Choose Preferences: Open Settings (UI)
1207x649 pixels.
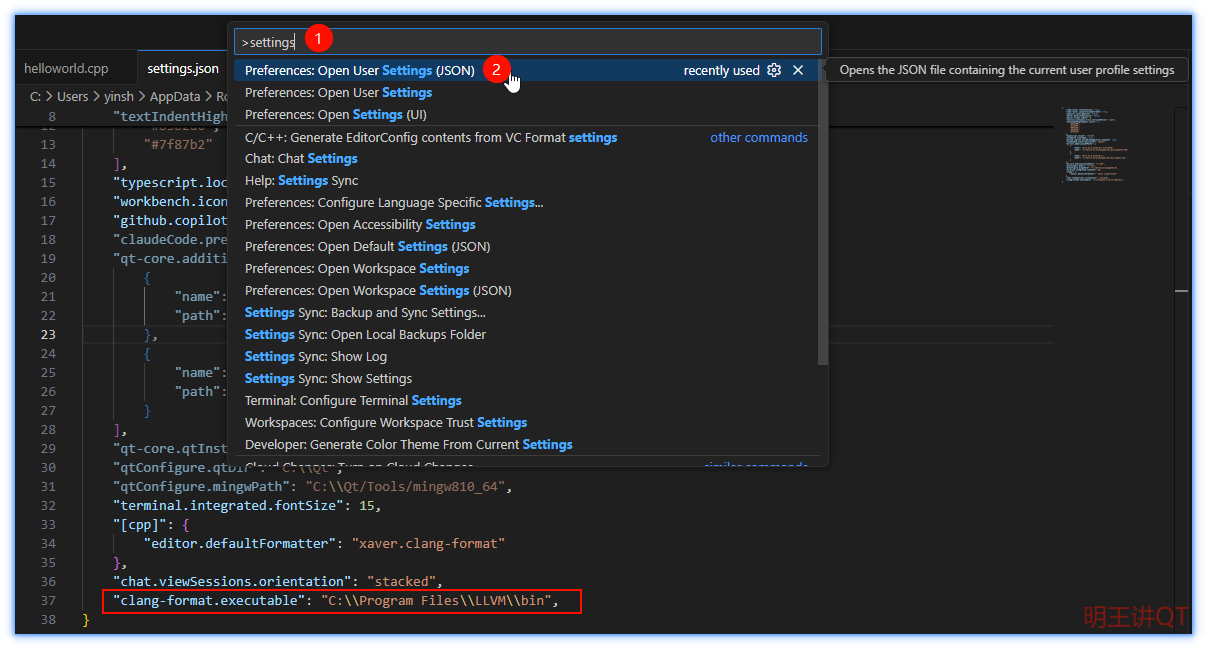[x=335, y=115]
